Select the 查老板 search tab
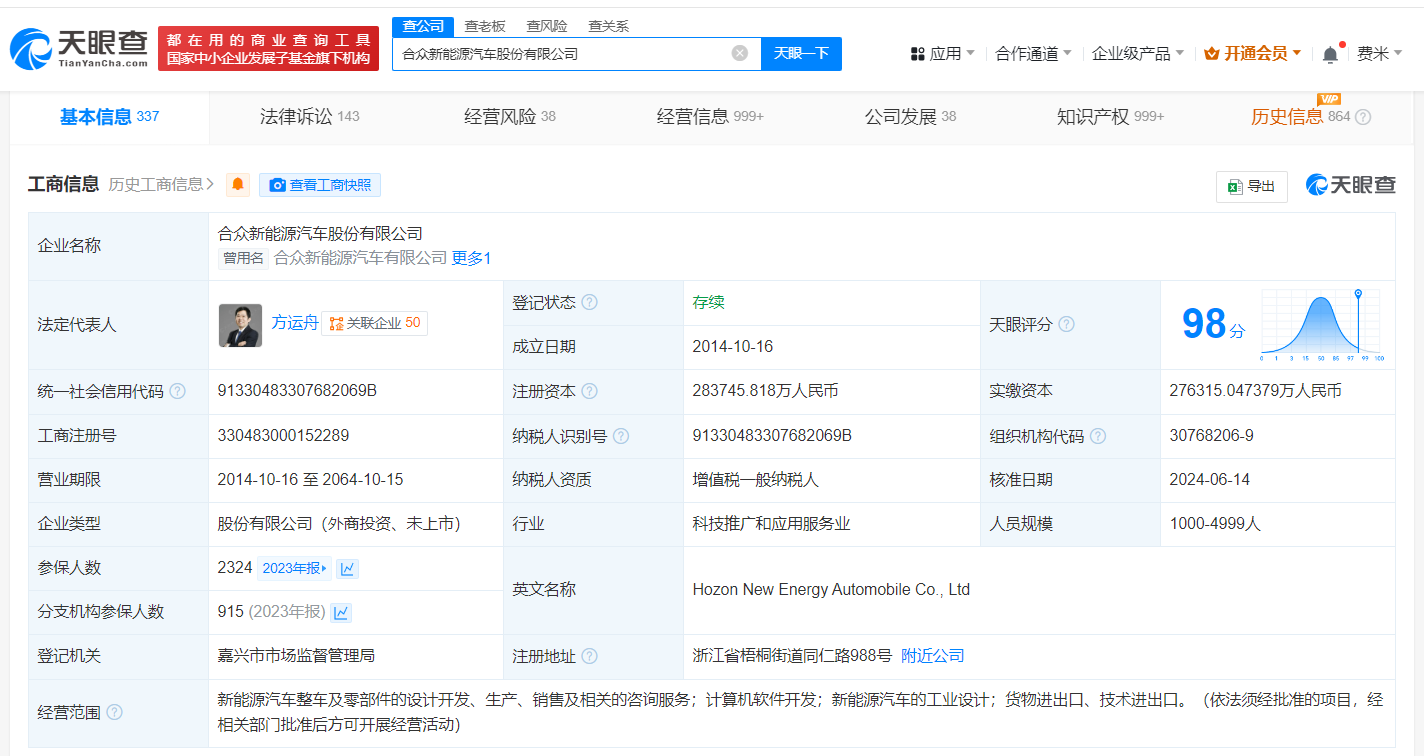This screenshot has width=1424, height=756. tap(484, 26)
